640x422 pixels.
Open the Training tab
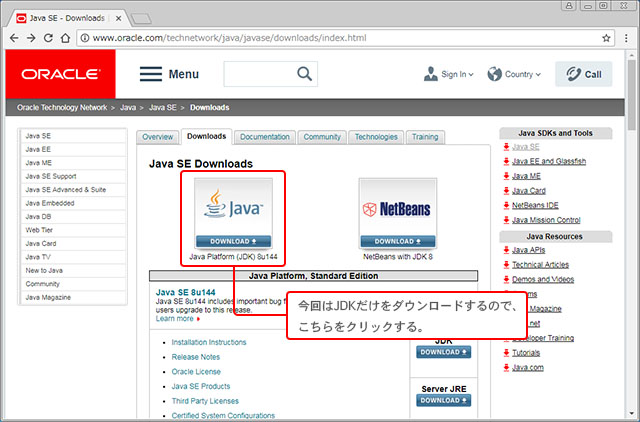click(425, 137)
